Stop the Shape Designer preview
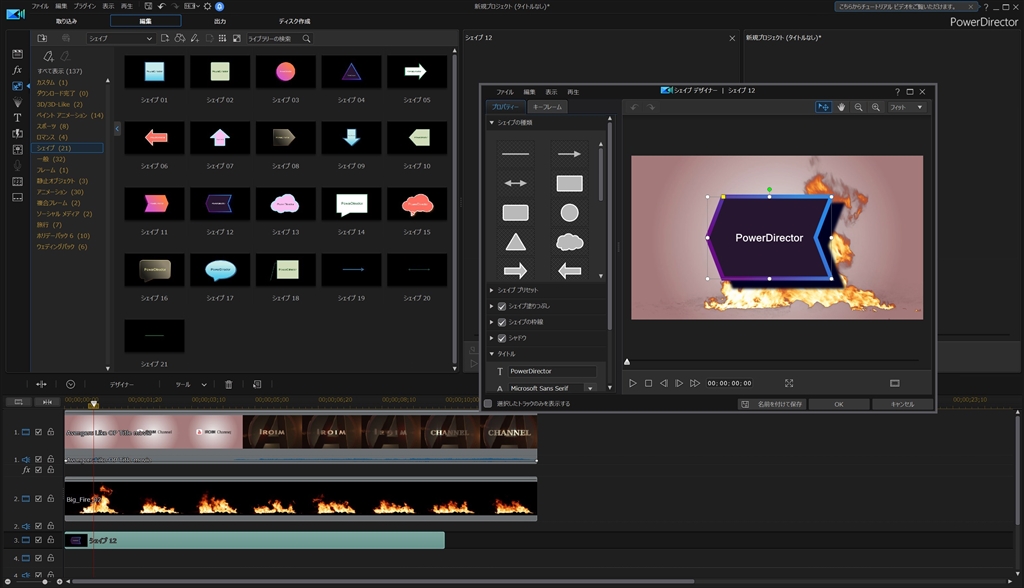The image size is (1024, 588). tap(648, 384)
